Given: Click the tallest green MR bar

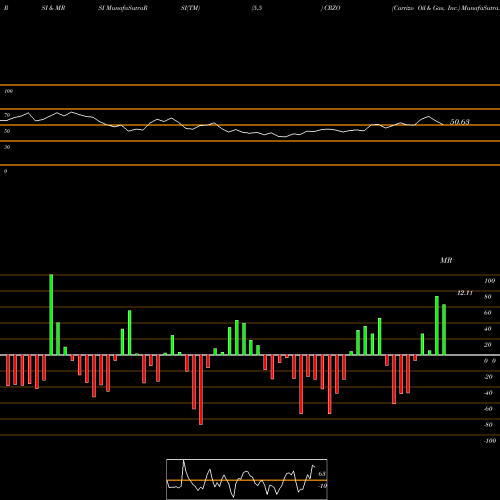Looking at the screenshot, I should coord(51,315).
